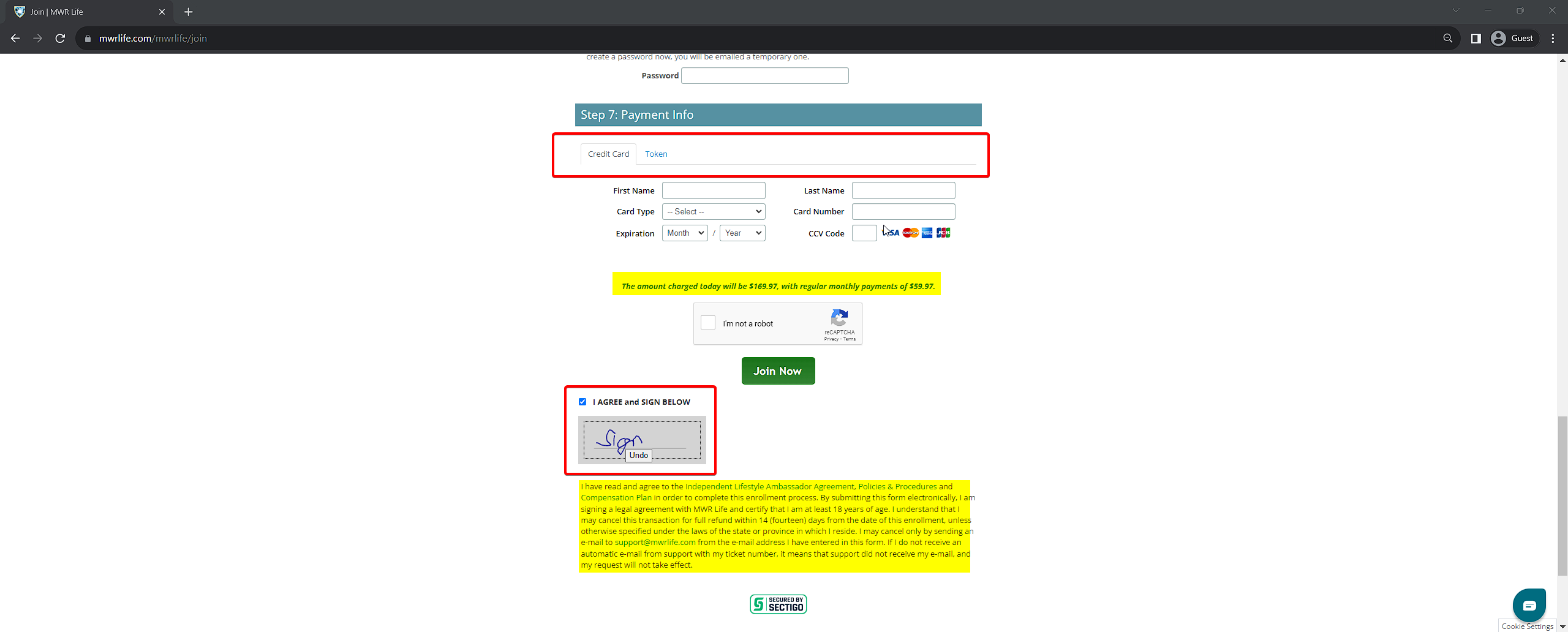Click the support@mwrlife.com email link
Viewport: 1568px width, 632px height.
pos(655,542)
